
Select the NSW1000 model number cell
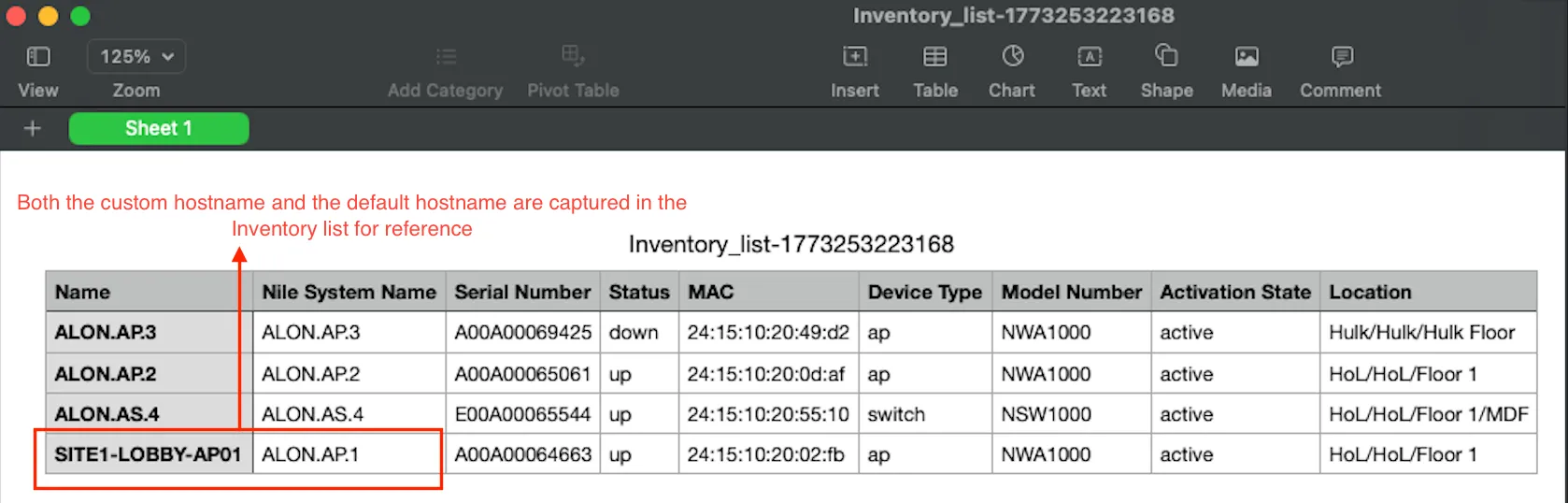1072,413
